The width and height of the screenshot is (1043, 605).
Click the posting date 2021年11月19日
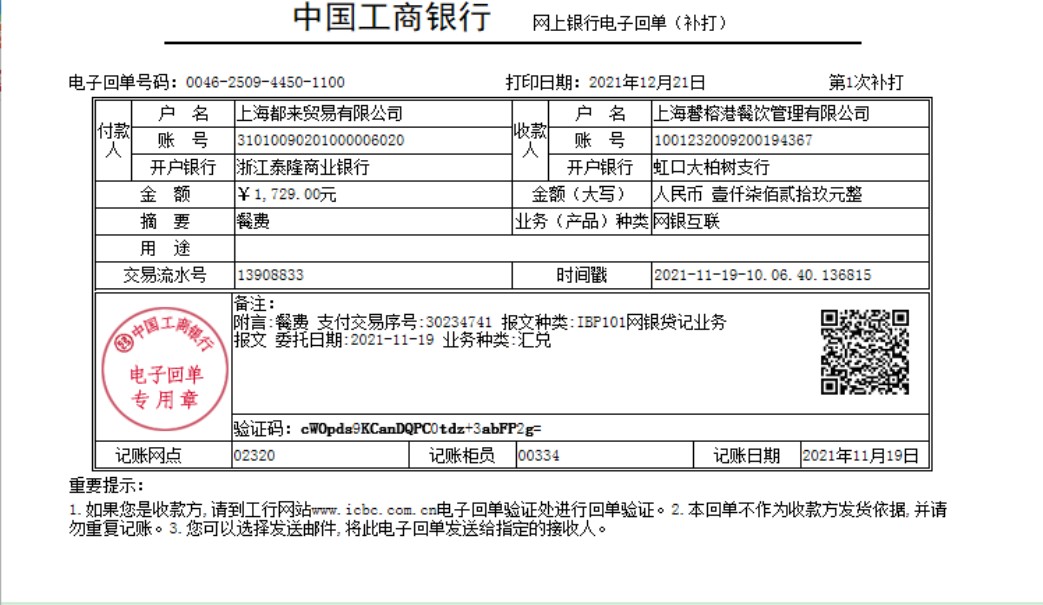(860, 456)
